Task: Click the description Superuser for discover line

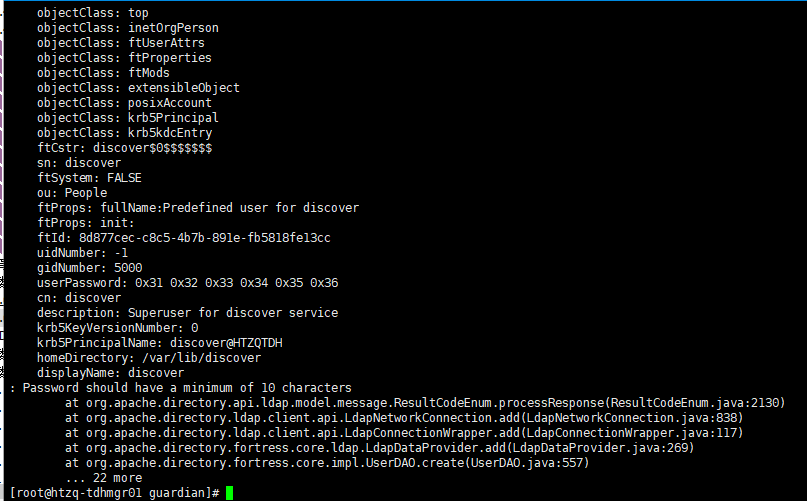Action: pos(187,313)
